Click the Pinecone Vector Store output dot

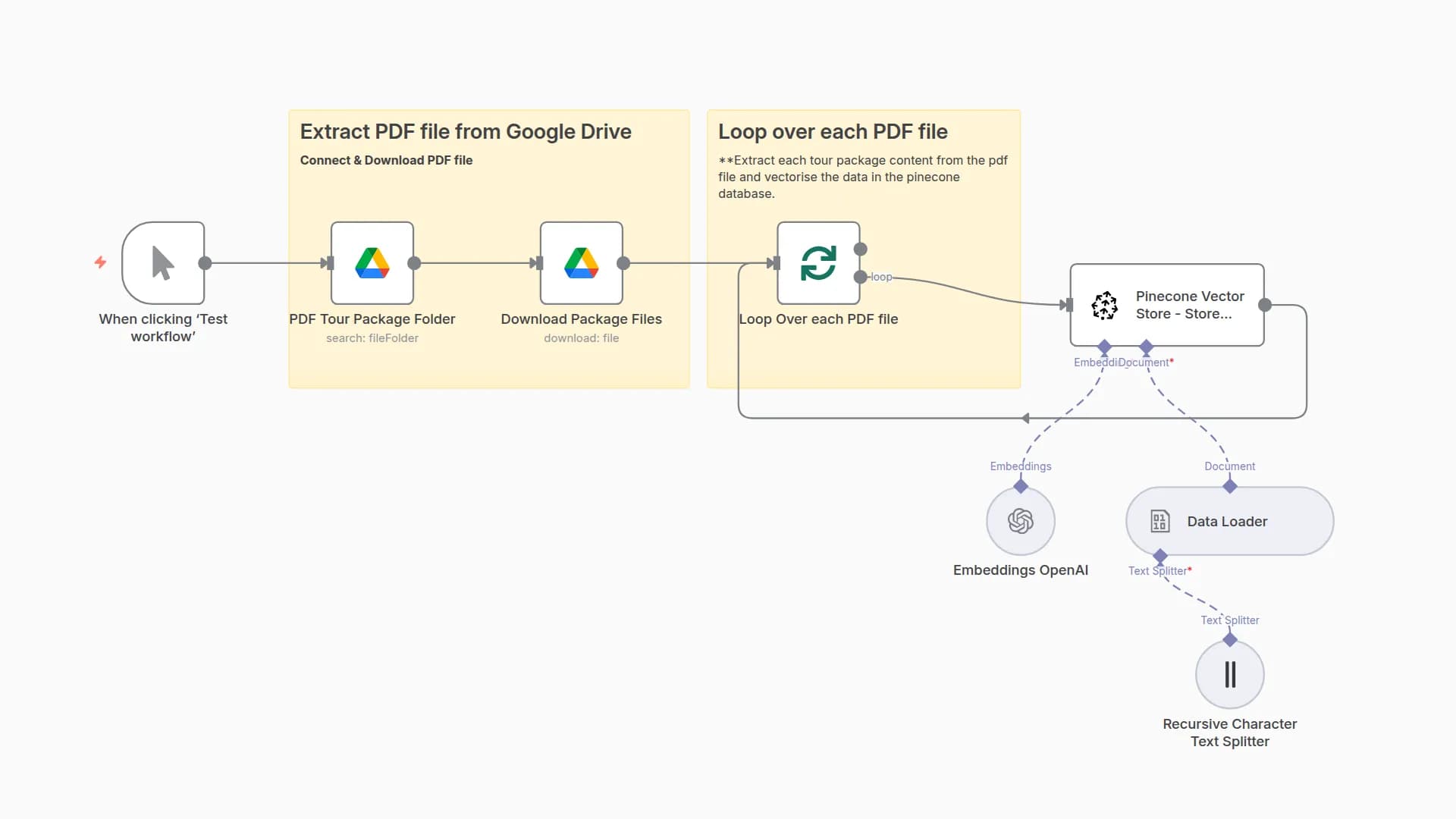click(x=1265, y=305)
